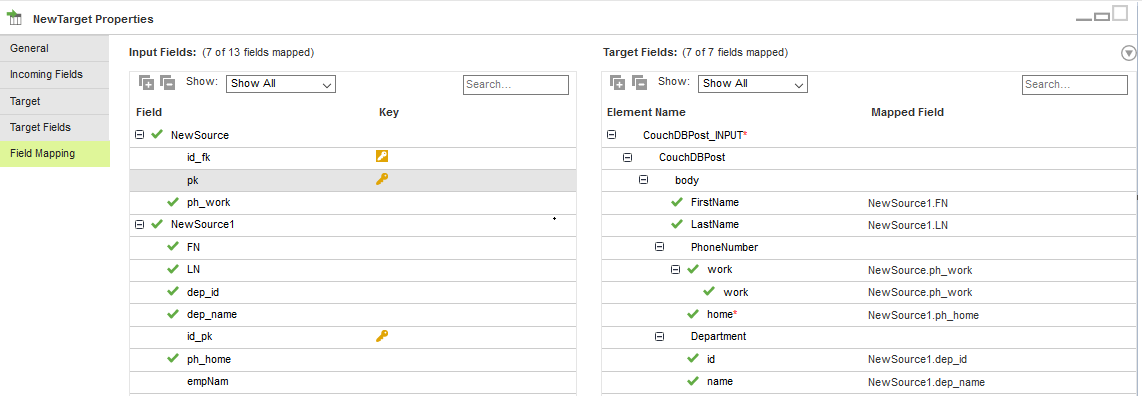Select the pk field row

(353, 180)
